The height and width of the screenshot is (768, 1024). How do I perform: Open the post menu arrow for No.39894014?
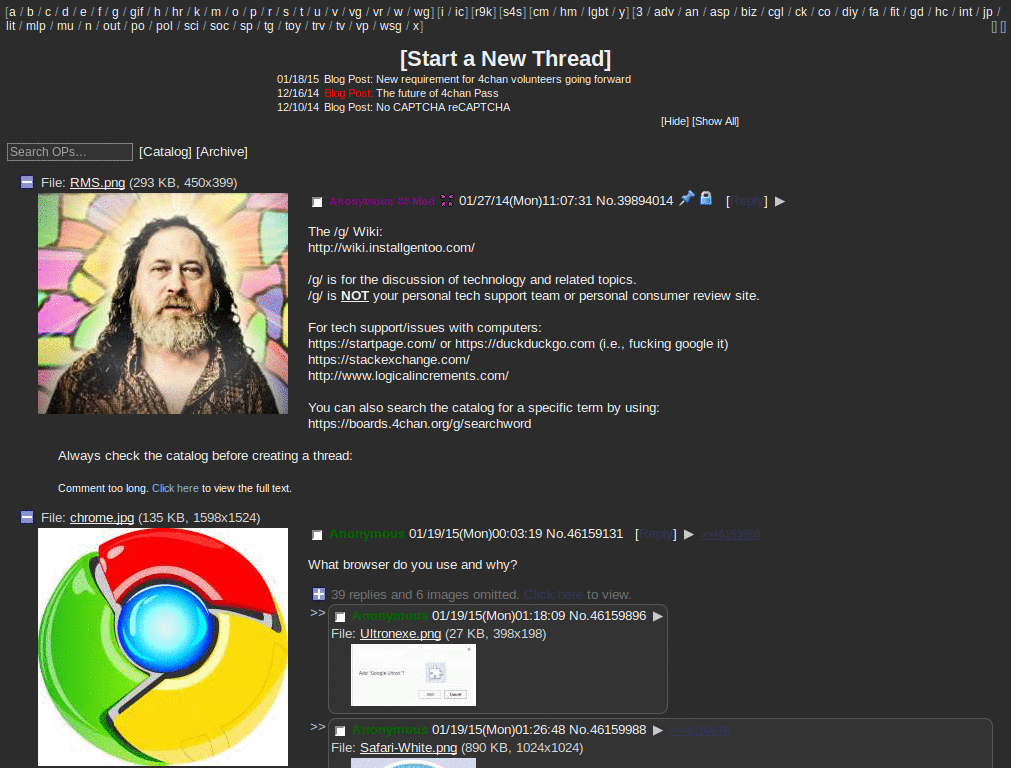[780, 201]
